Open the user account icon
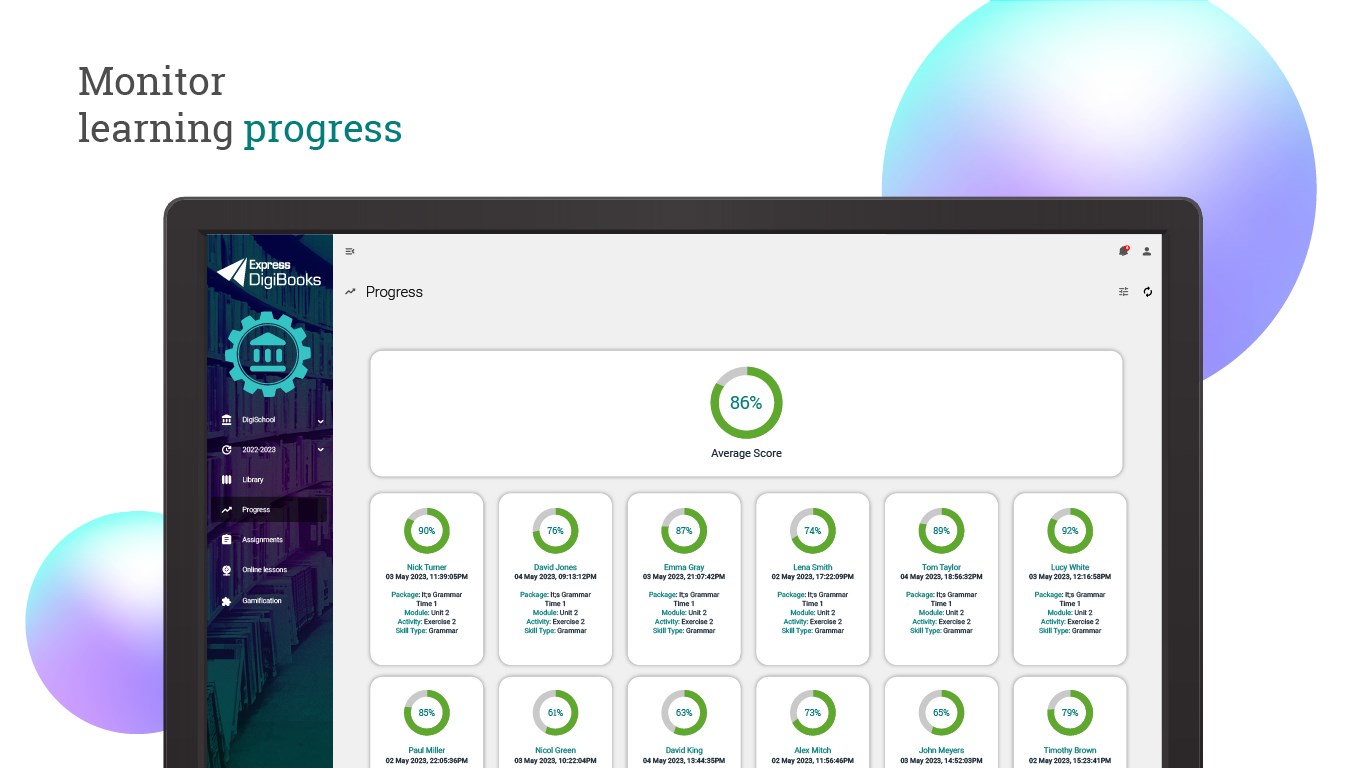Viewport: 1366px width, 769px height. click(1147, 251)
